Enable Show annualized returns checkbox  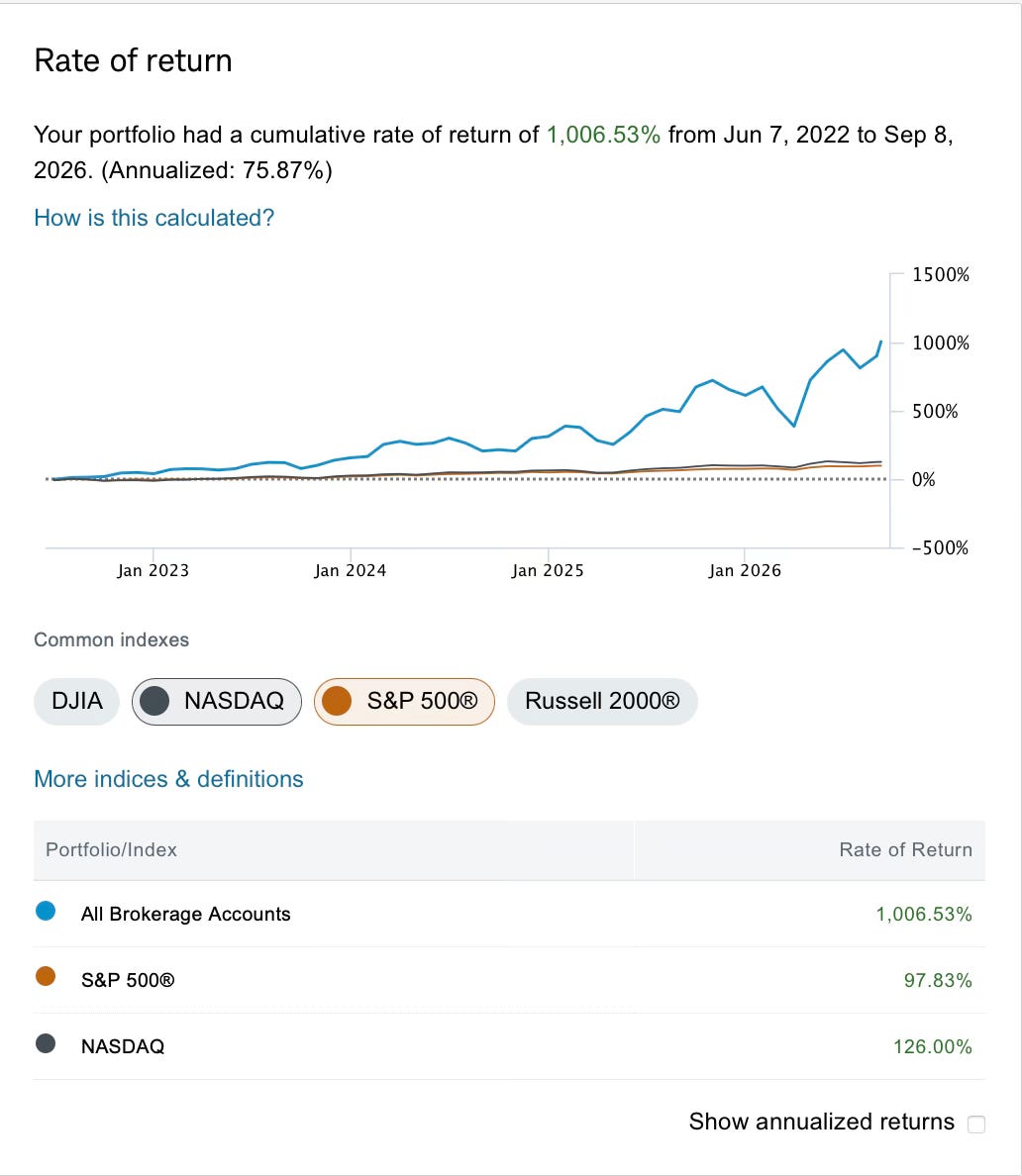click(976, 1125)
